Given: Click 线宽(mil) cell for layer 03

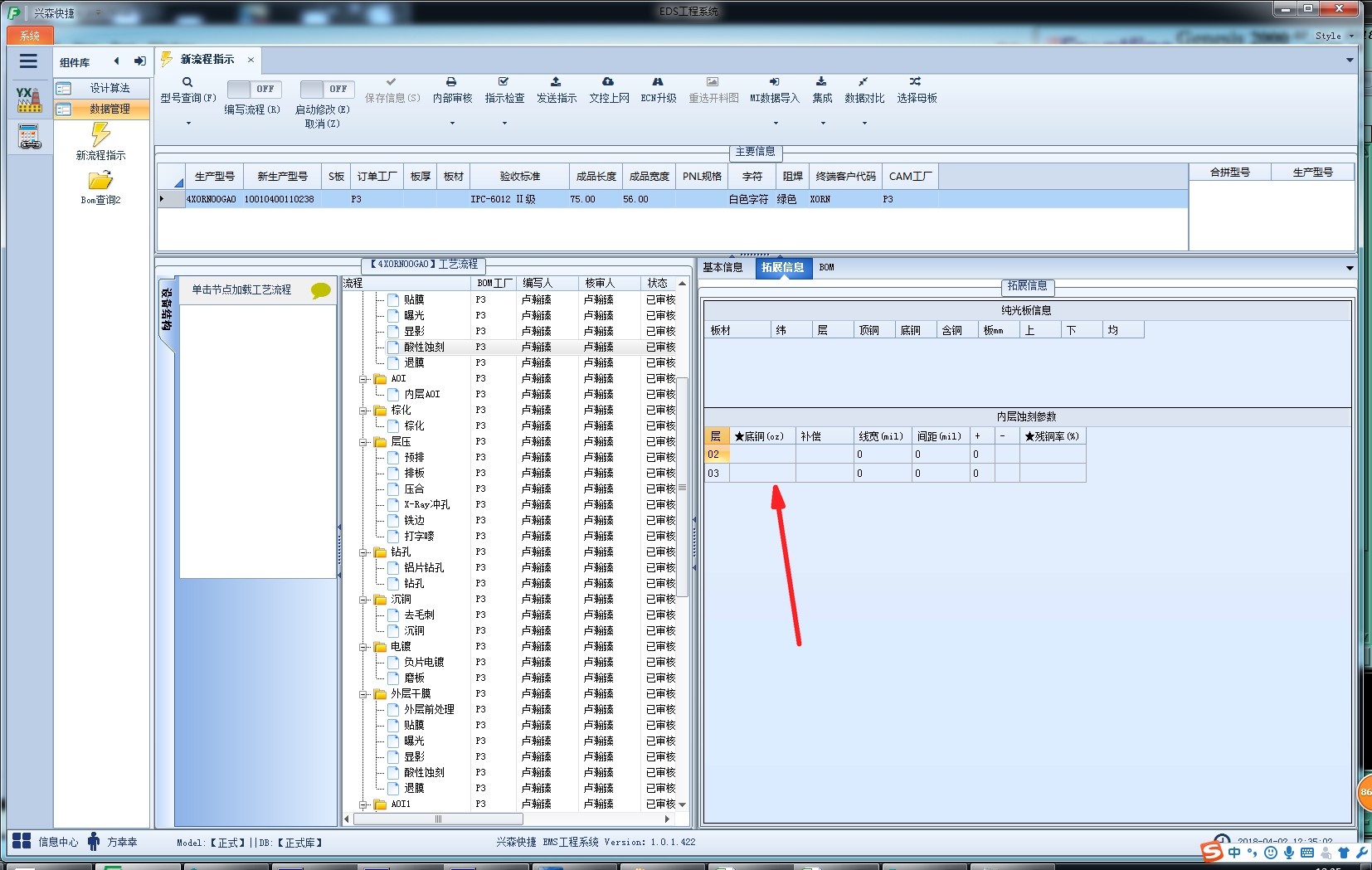Looking at the screenshot, I should click(883, 474).
